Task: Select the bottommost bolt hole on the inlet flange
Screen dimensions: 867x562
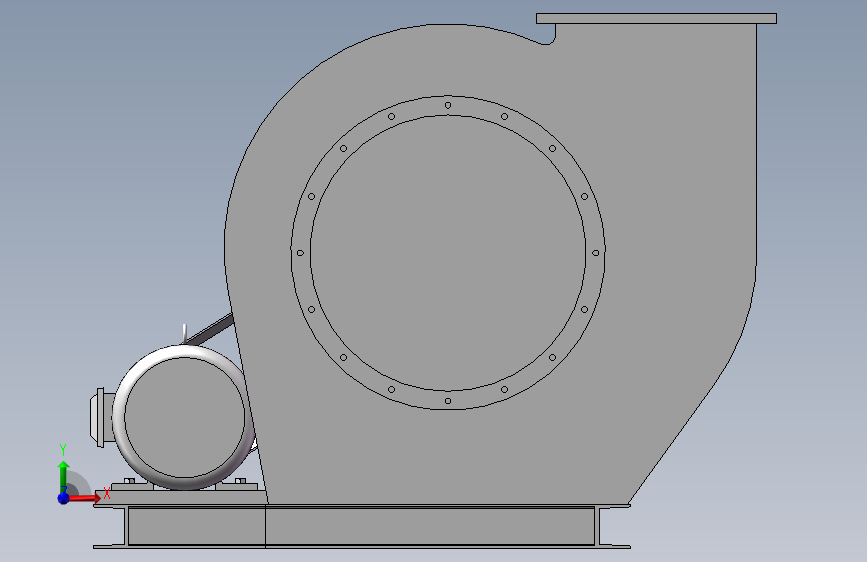Action: click(448, 401)
